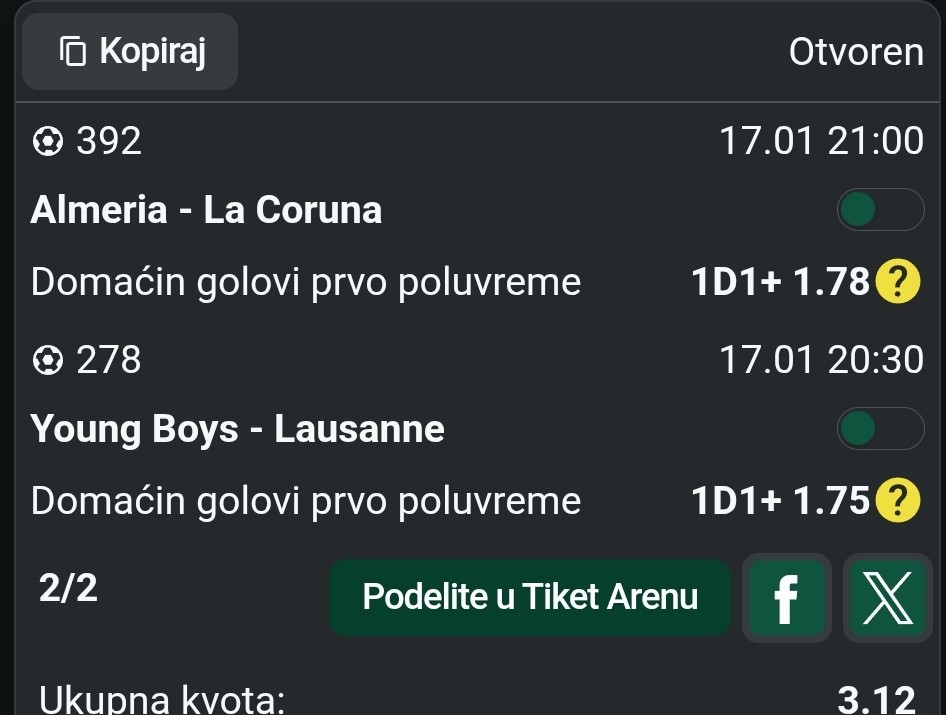Click the 1D1+ 1.75 selection
Viewport: 946px width, 715px height.
(779, 502)
